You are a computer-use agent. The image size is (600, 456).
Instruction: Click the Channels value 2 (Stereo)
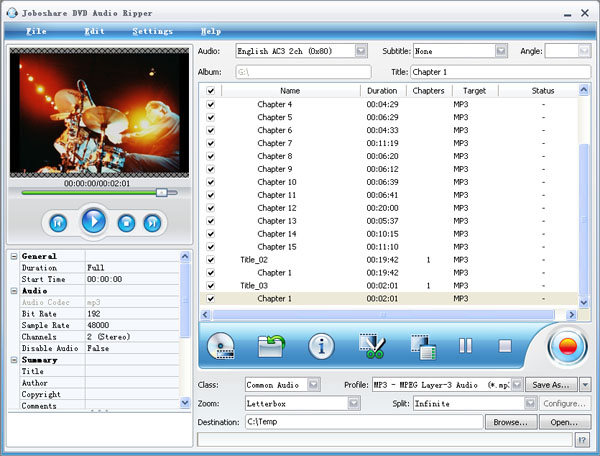coord(109,337)
